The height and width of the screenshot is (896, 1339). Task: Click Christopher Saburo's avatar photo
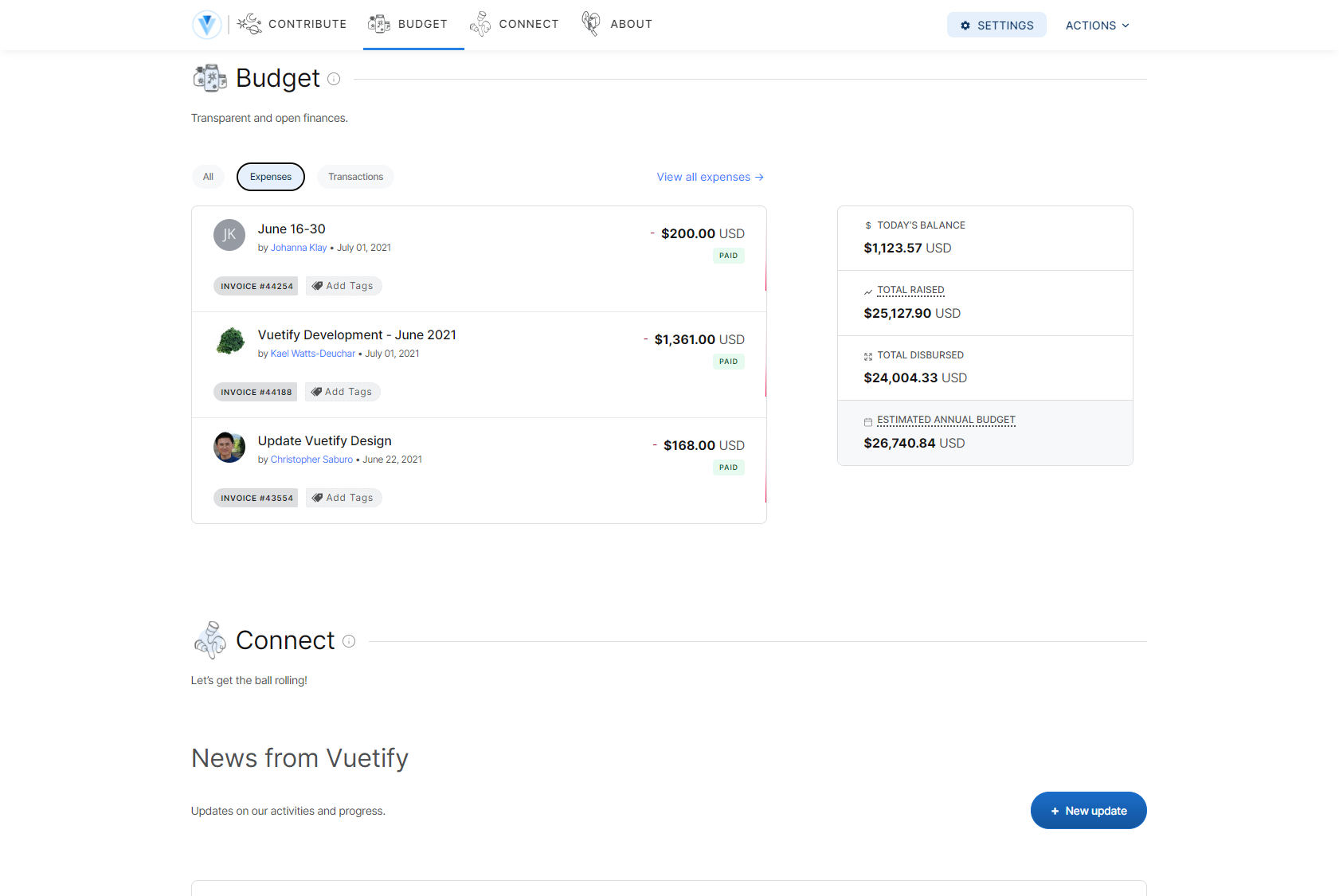229,447
